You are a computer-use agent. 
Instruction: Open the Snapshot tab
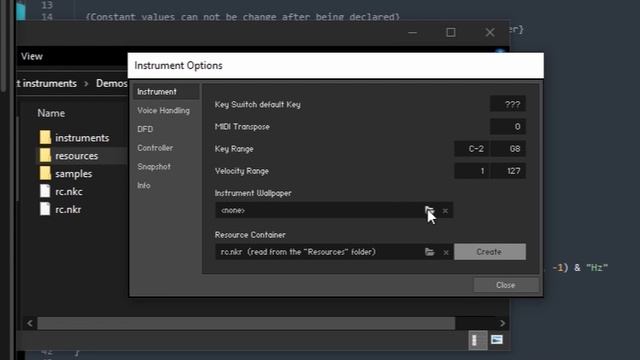(x=154, y=167)
